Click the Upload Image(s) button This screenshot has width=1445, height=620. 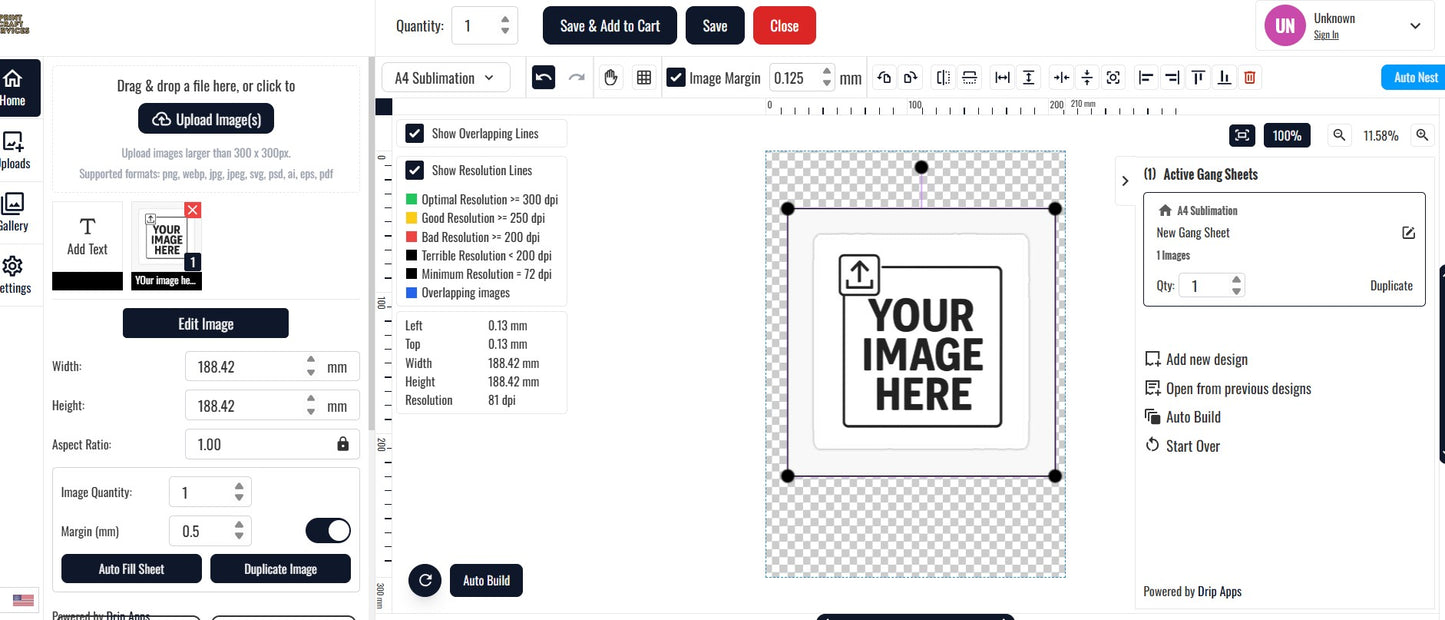(x=206, y=119)
